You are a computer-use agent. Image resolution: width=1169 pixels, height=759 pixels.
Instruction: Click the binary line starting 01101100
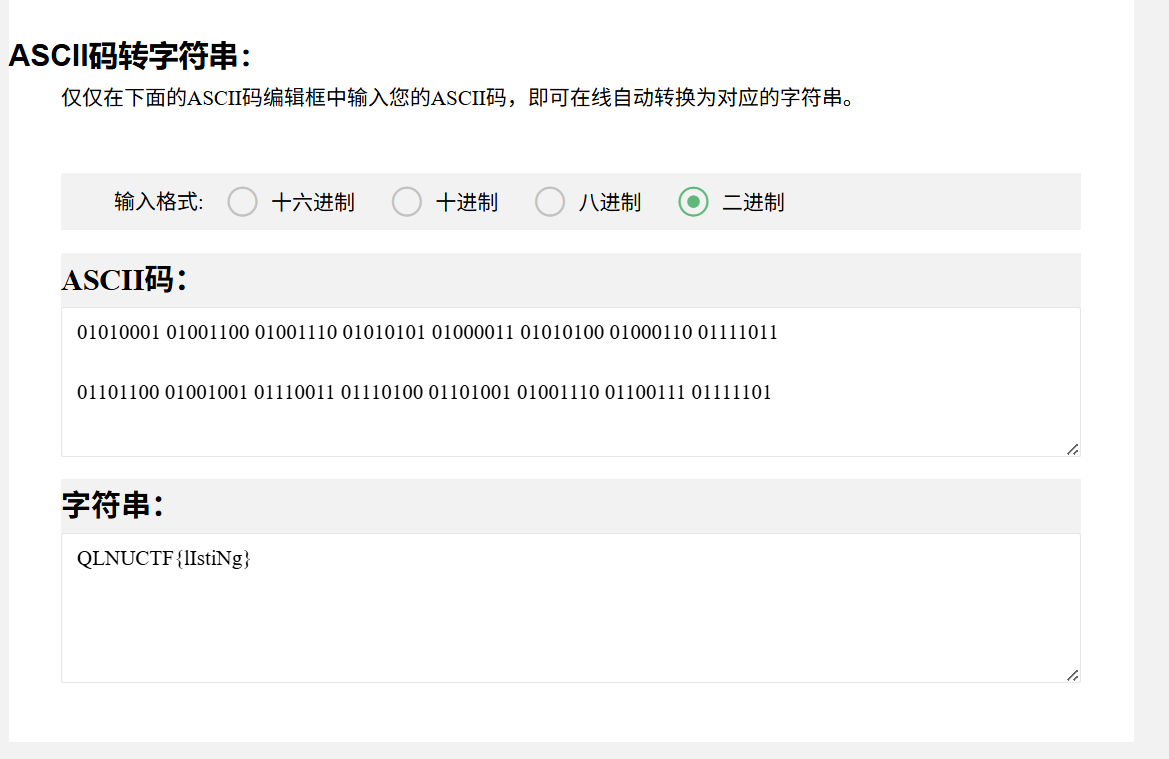(x=424, y=392)
